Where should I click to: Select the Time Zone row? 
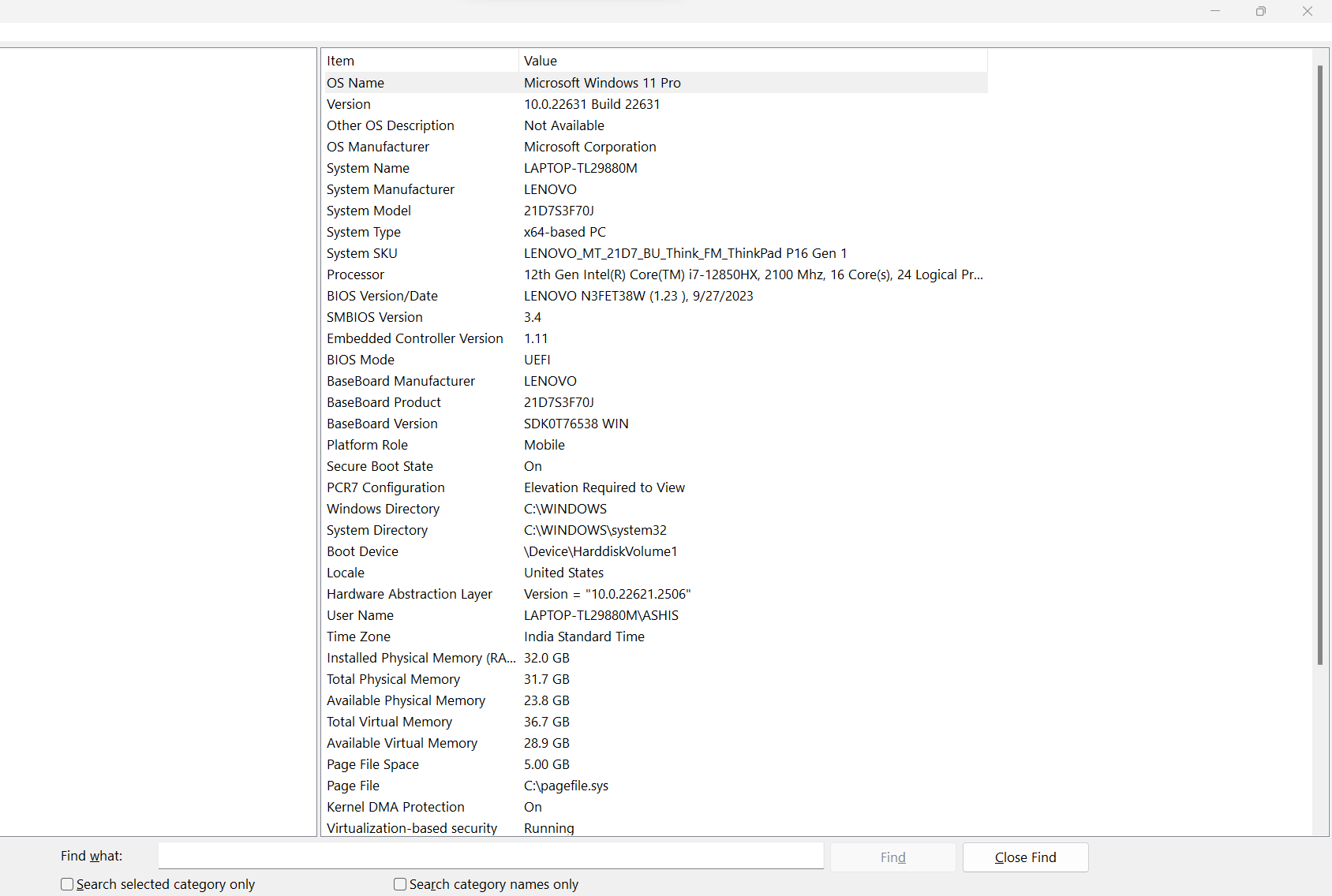pyautogui.click(x=656, y=637)
